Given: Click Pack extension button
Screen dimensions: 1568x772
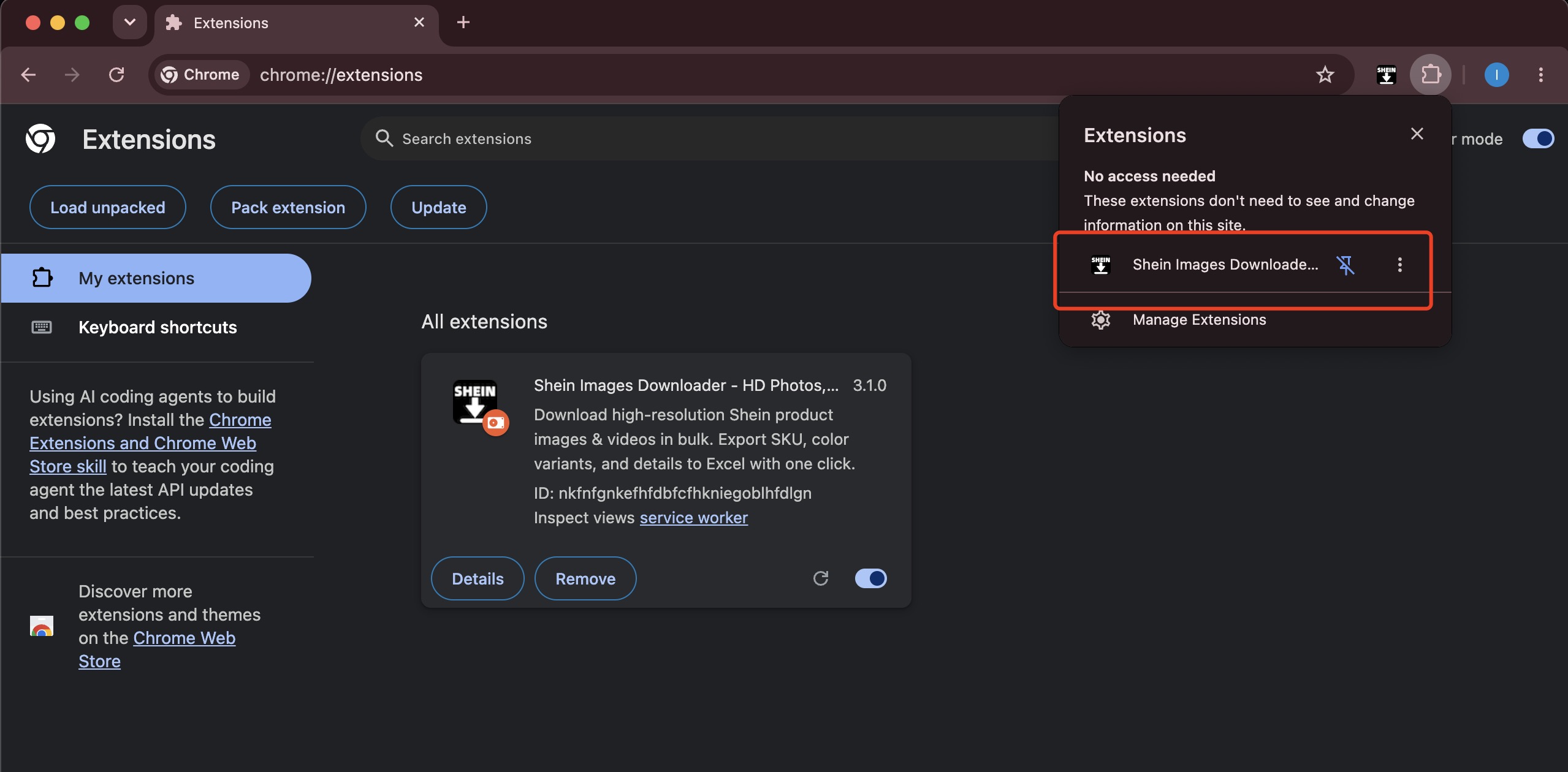Looking at the screenshot, I should [288, 207].
